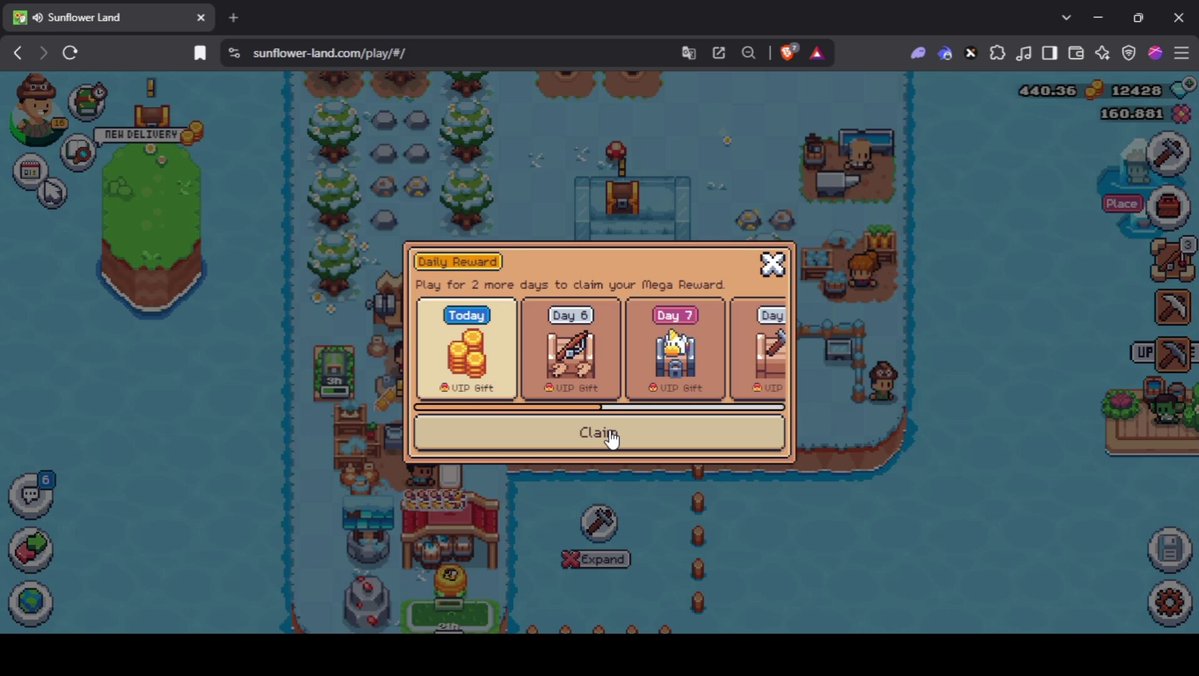Select the Day 6 reward card
This screenshot has height=676, width=1199.
pyautogui.click(x=570, y=349)
